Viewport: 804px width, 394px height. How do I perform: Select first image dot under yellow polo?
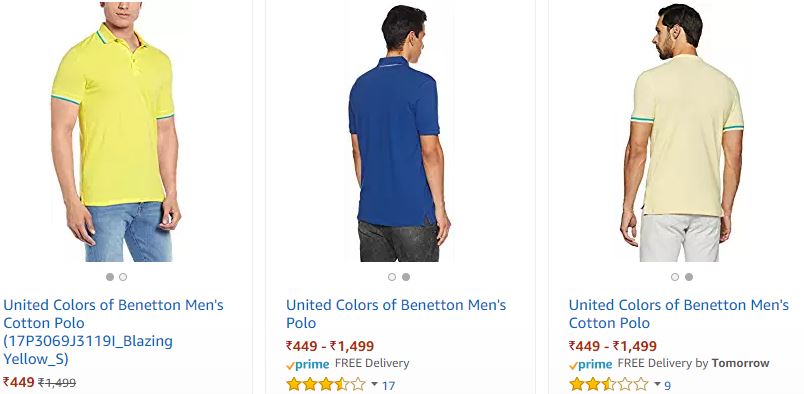[x=110, y=277]
